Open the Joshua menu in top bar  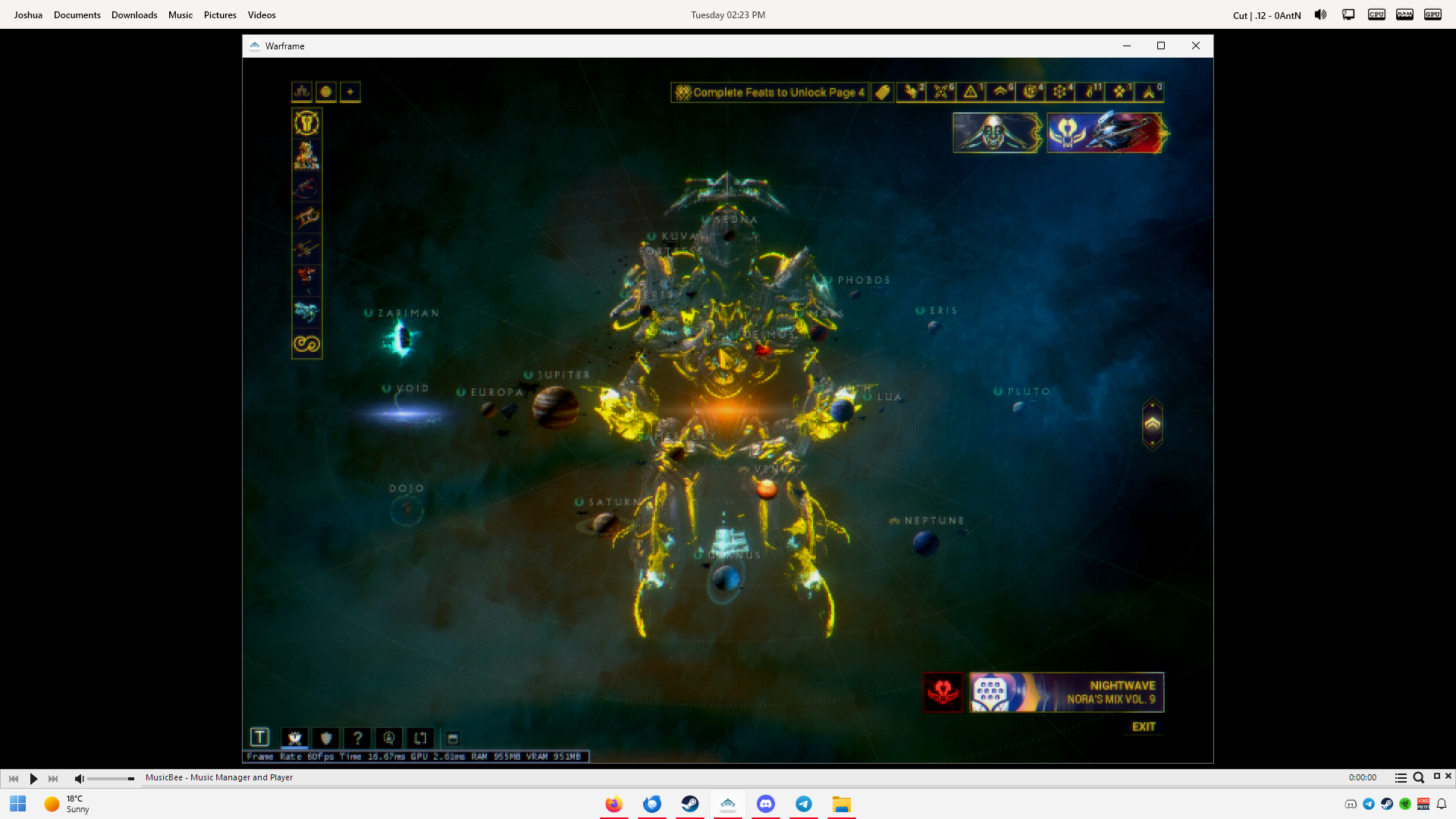tap(28, 14)
